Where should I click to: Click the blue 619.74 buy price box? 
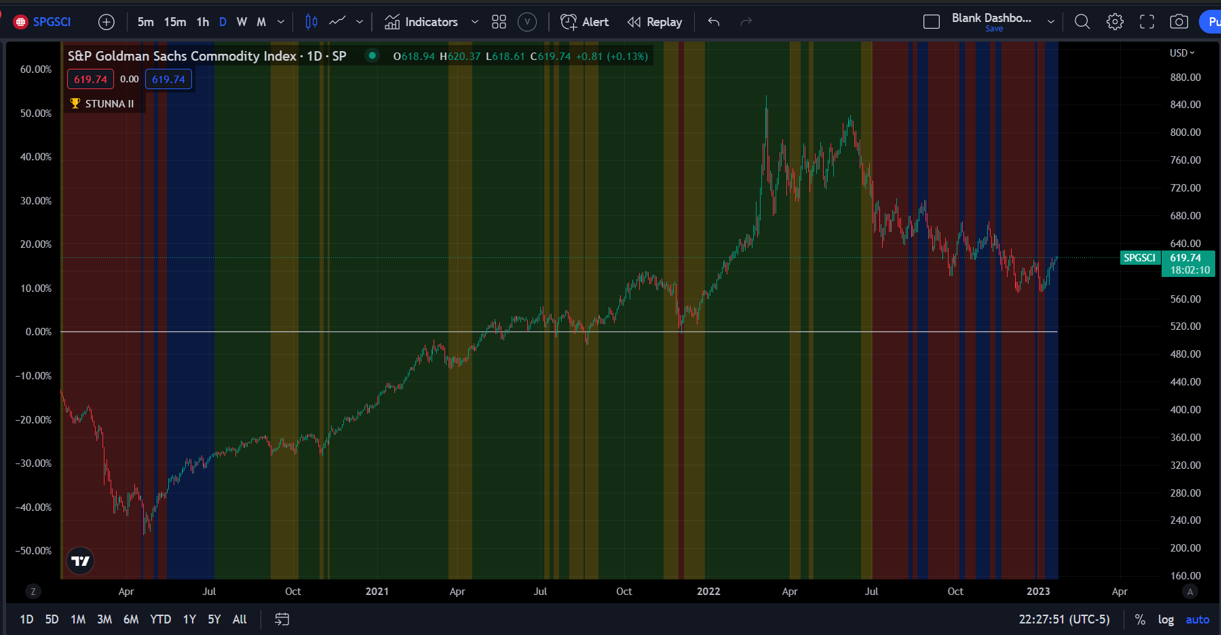coord(168,79)
